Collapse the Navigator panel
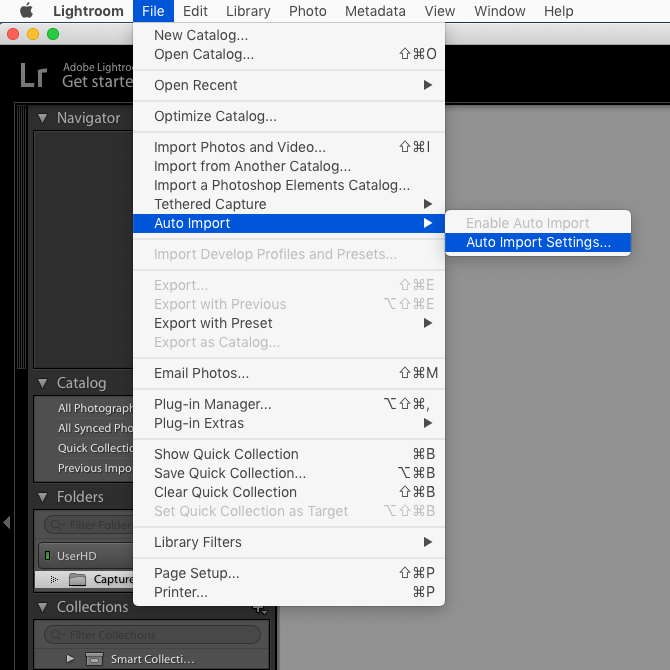Viewport: 670px width, 670px height. 42,118
